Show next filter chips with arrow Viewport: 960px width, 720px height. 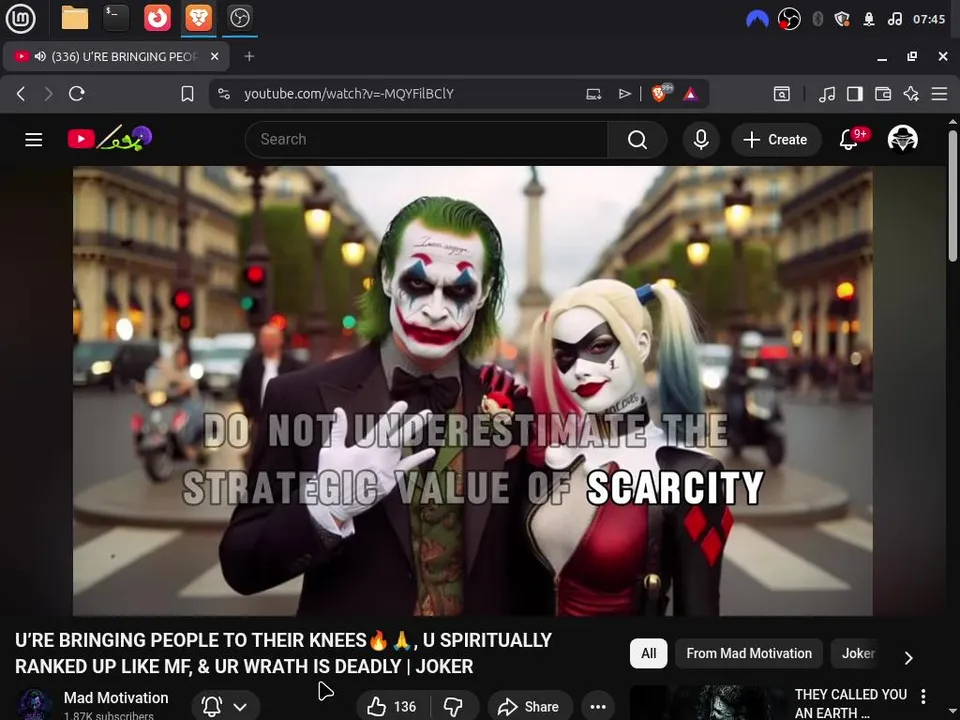(x=909, y=658)
